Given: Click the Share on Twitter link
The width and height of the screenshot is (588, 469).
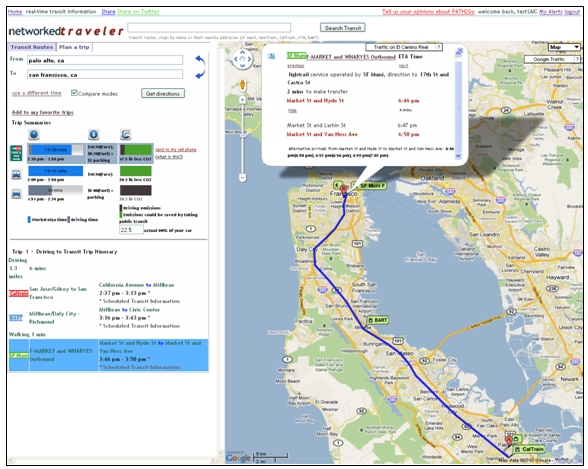Looking at the screenshot, I should point(138,12).
